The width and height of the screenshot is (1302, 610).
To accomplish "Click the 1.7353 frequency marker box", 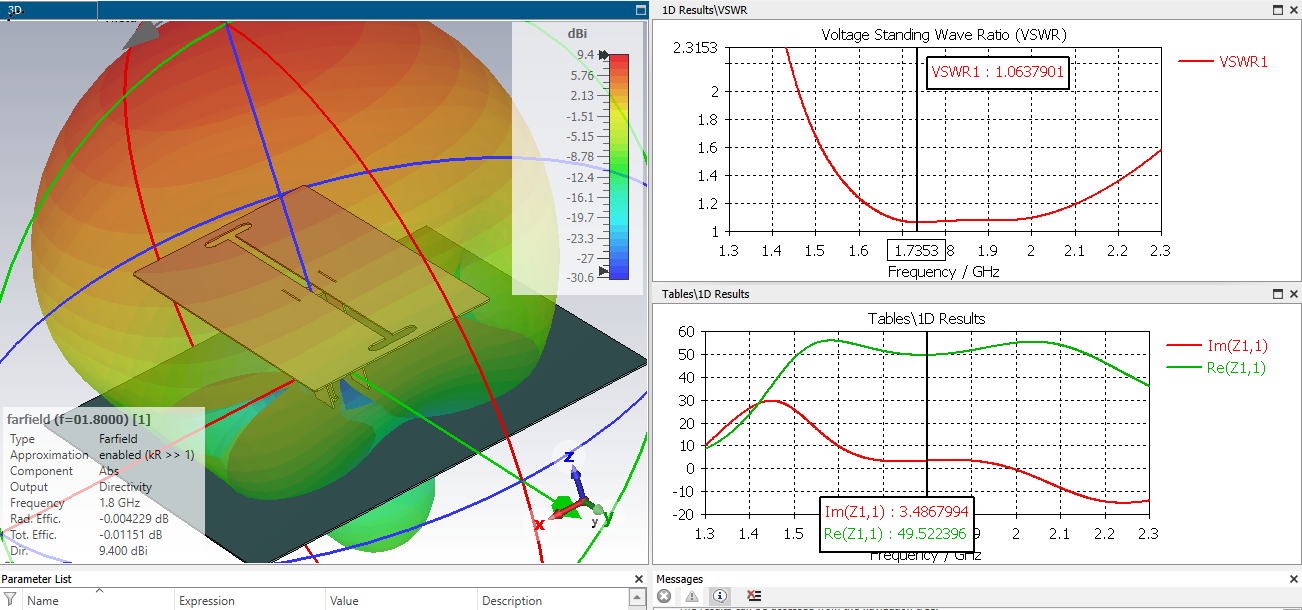I will (916, 250).
